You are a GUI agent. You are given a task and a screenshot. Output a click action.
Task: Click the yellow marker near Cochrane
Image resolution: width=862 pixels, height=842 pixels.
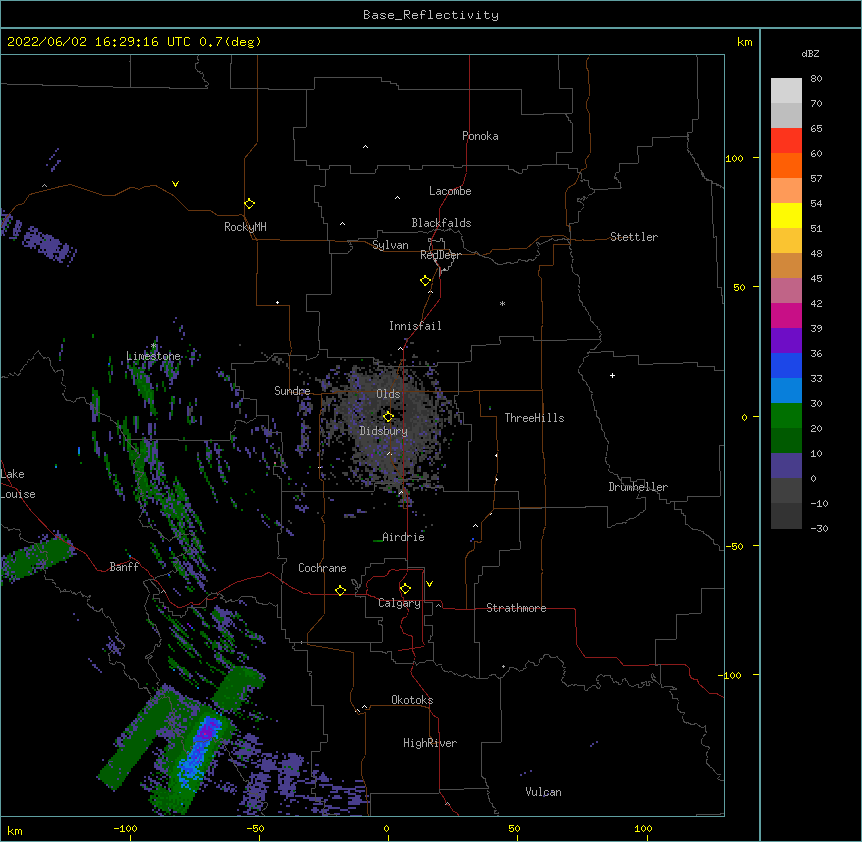pyautogui.click(x=340, y=590)
